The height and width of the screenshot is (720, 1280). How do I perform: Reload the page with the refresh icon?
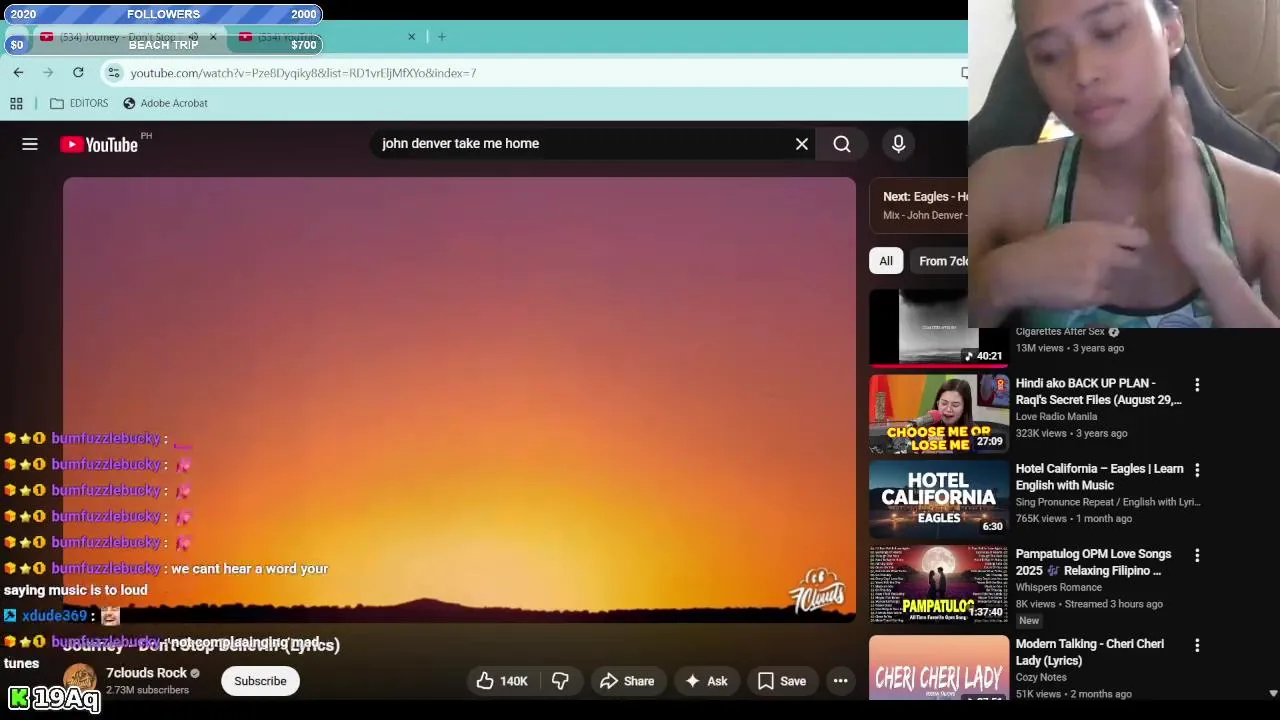78,72
